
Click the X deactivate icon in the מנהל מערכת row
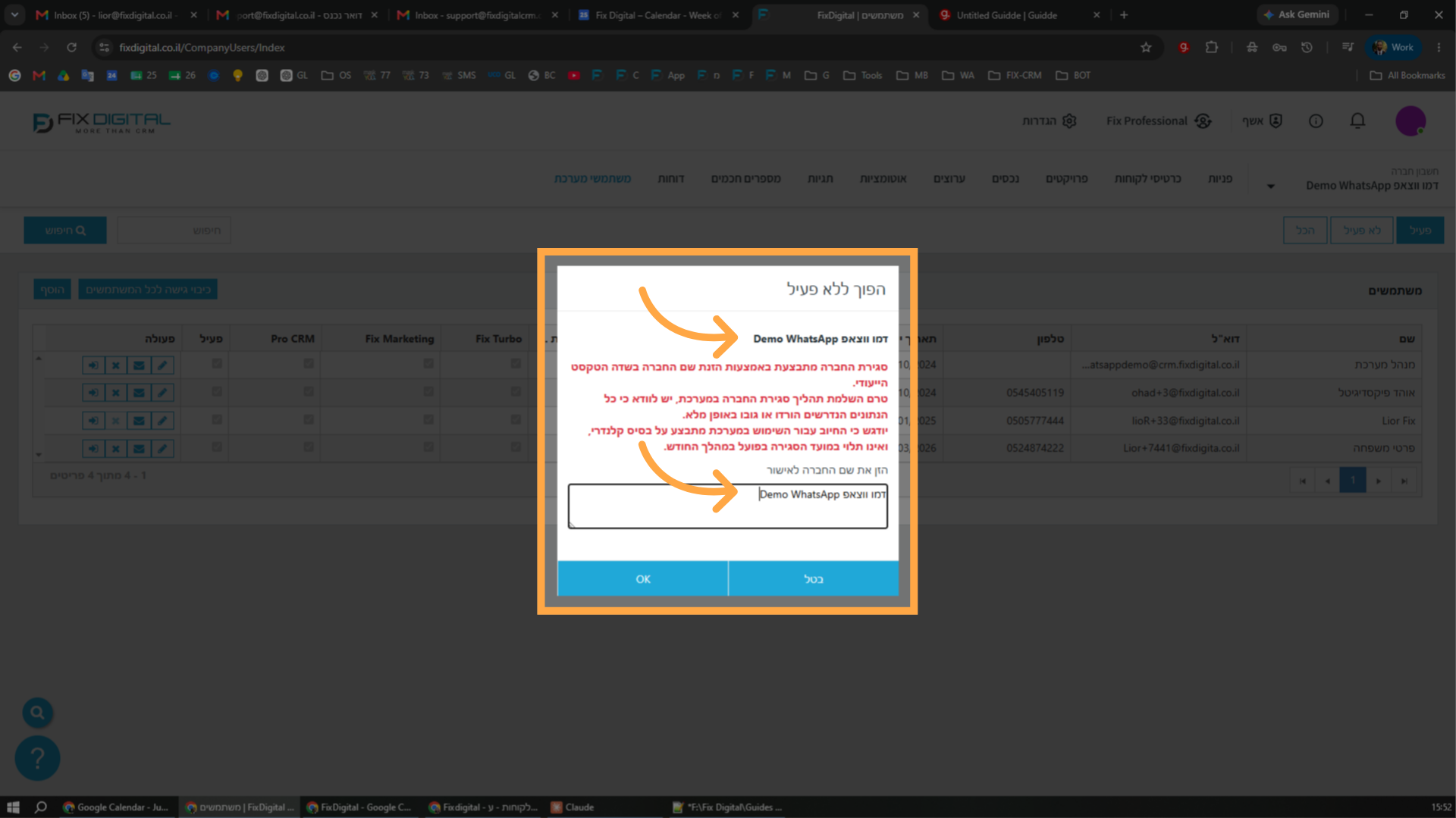pos(116,365)
